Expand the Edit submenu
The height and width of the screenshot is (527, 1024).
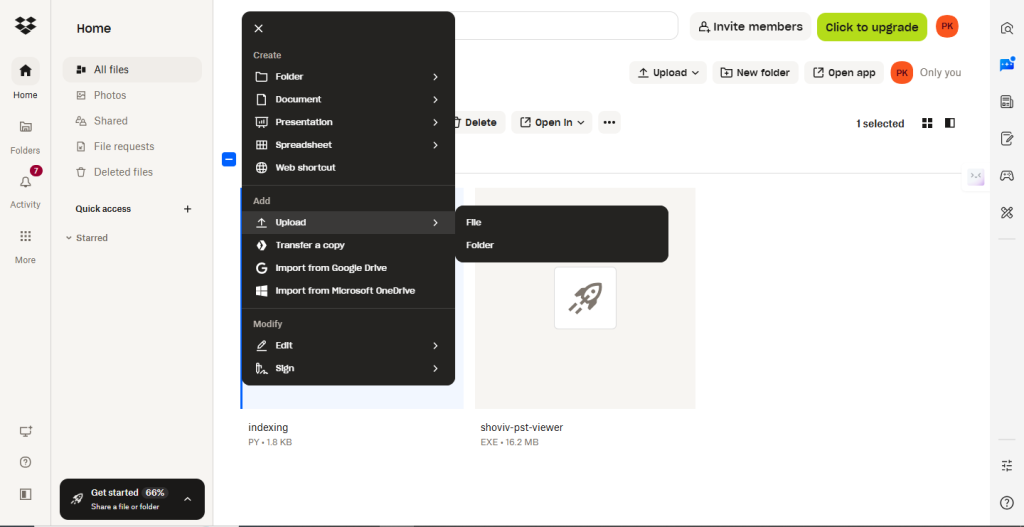[x=348, y=345]
